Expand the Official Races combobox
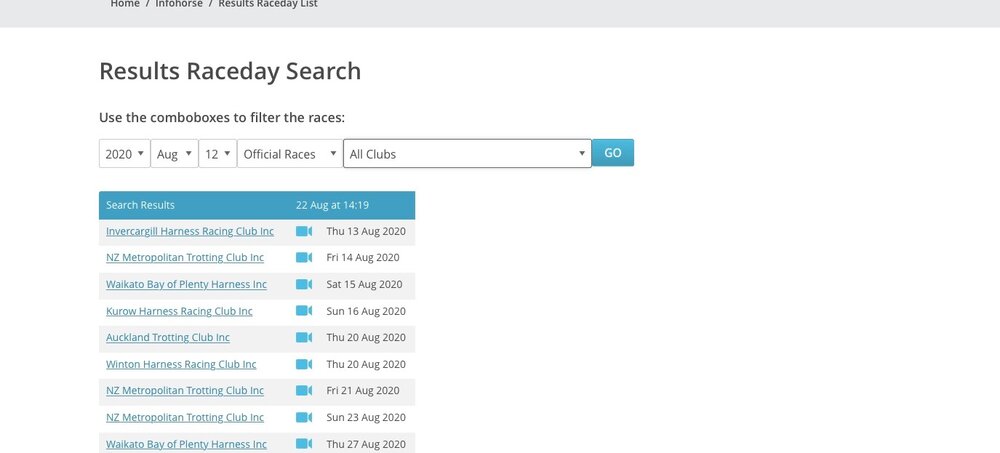Viewport: 1000px width, 453px height. tap(290, 154)
